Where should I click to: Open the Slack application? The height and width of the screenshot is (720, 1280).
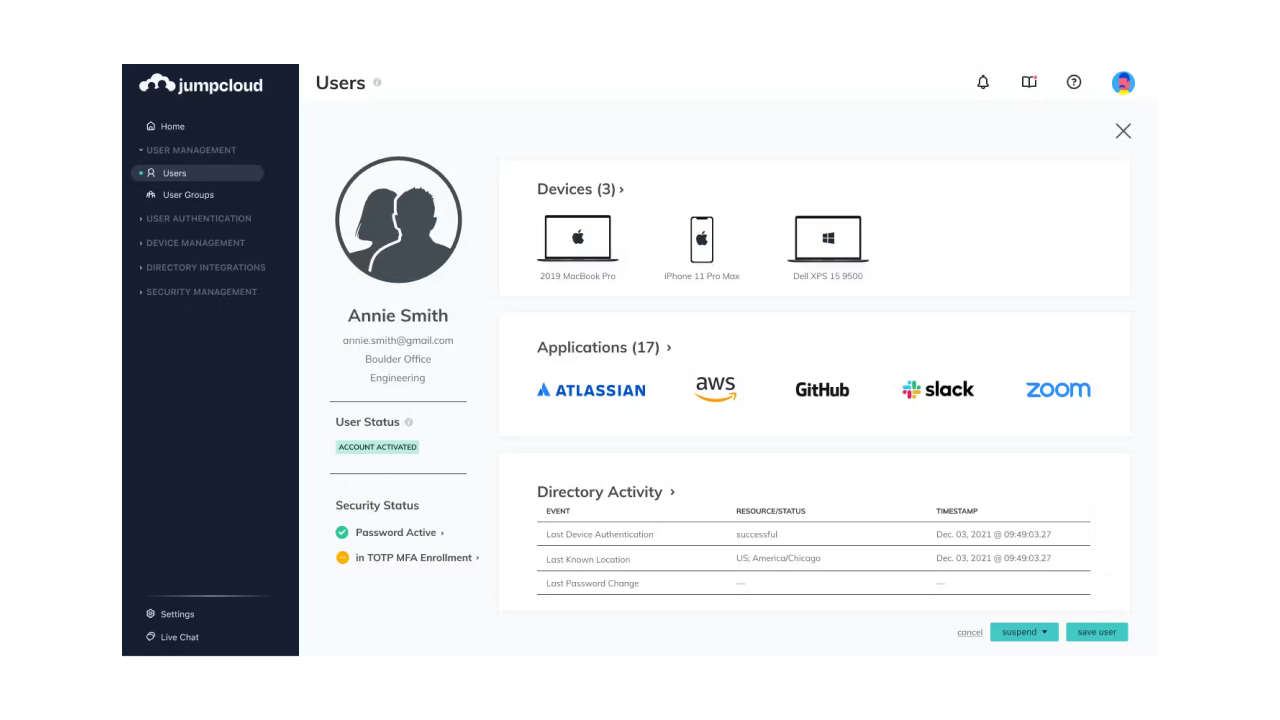(x=938, y=390)
